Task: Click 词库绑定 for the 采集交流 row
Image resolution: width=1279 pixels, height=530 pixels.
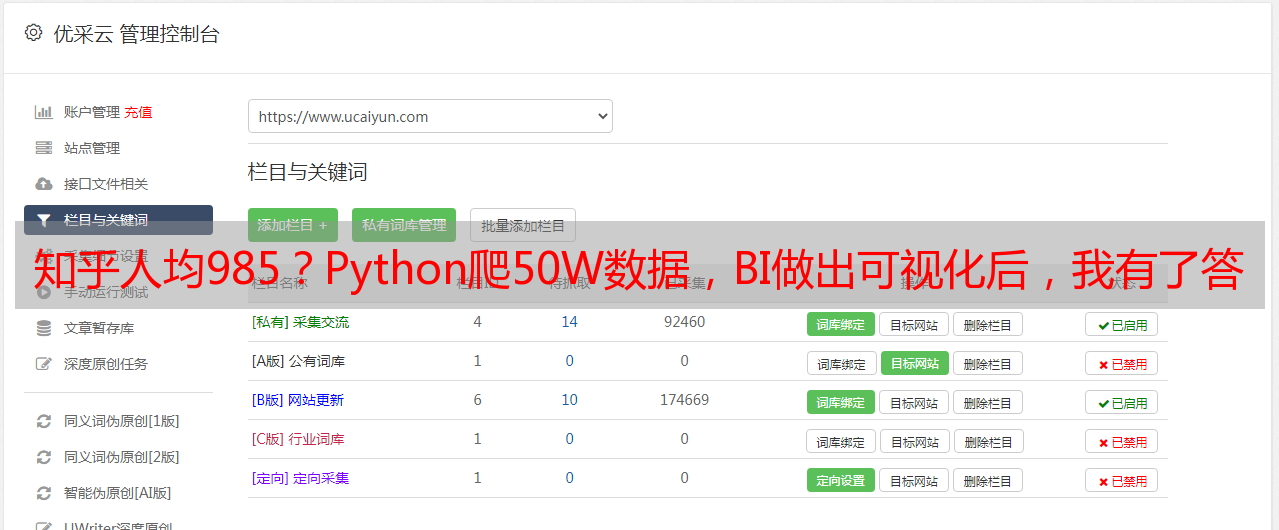Action: point(841,324)
